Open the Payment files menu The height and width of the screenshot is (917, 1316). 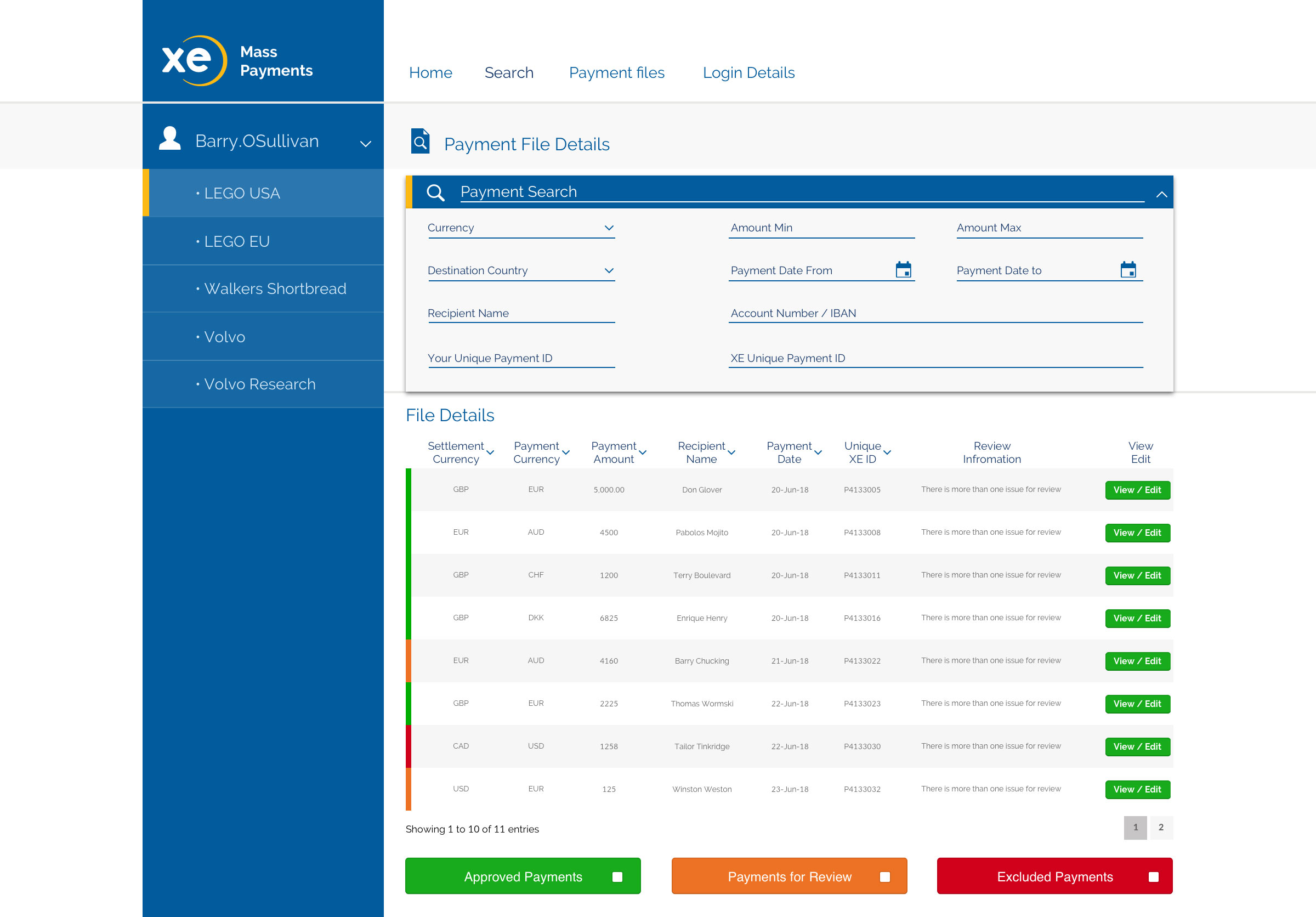tap(616, 73)
